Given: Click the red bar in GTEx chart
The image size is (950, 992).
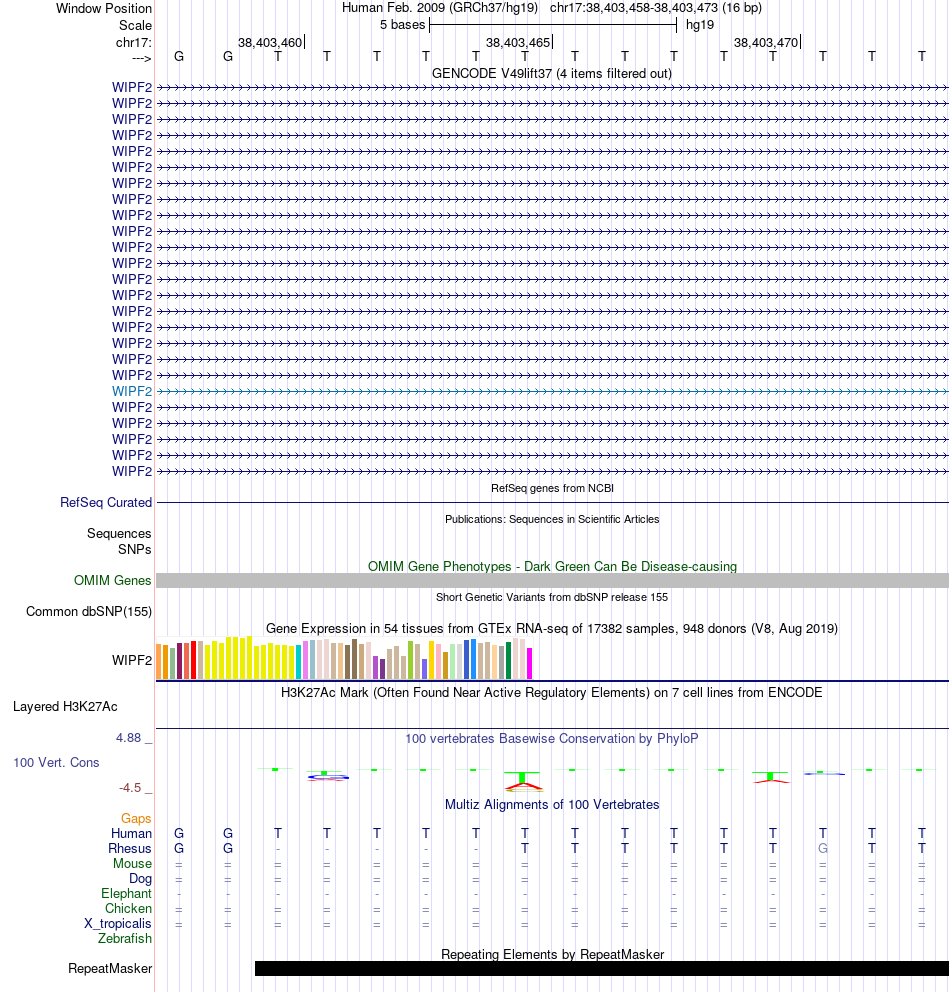Looking at the screenshot, I should [x=194, y=660].
